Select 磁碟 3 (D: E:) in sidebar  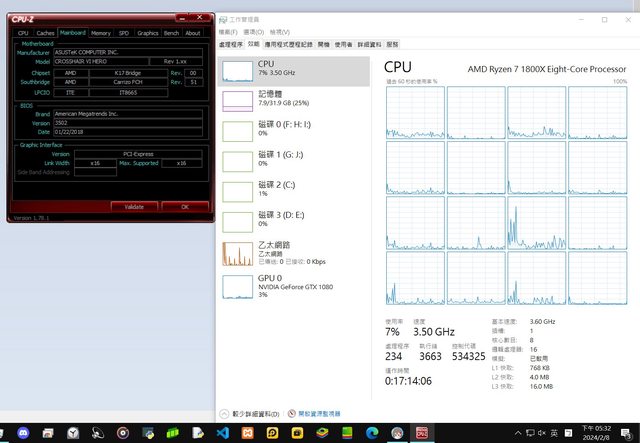(x=294, y=222)
